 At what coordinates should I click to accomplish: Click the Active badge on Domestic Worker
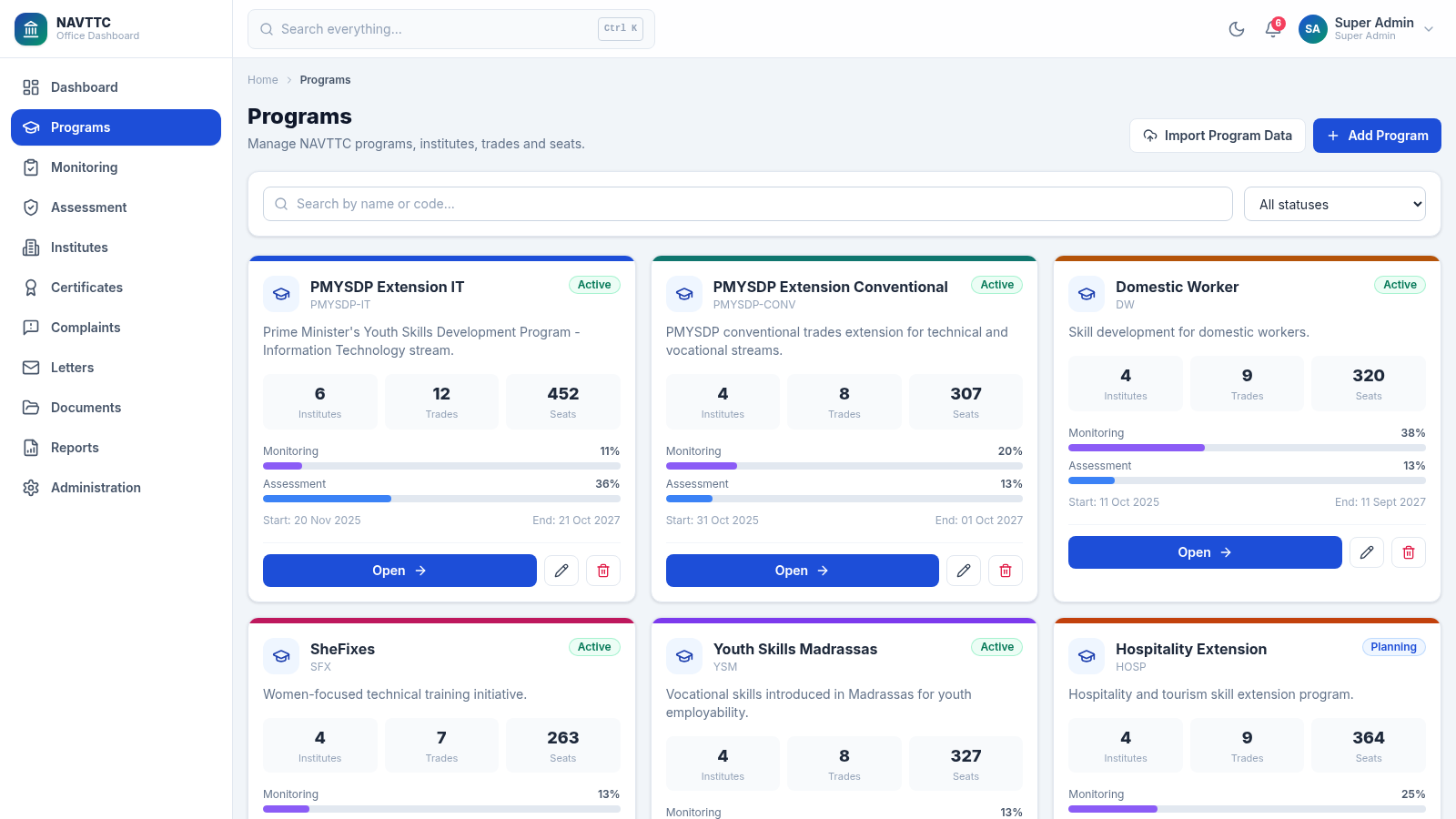[x=1400, y=285]
